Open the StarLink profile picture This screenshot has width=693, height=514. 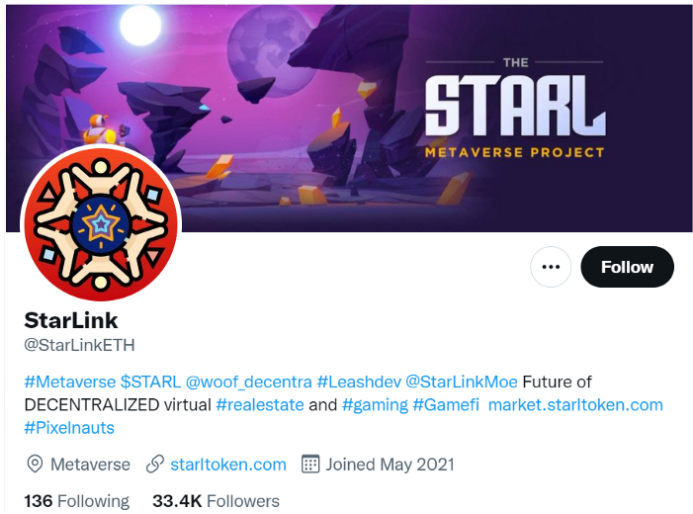coord(101,224)
